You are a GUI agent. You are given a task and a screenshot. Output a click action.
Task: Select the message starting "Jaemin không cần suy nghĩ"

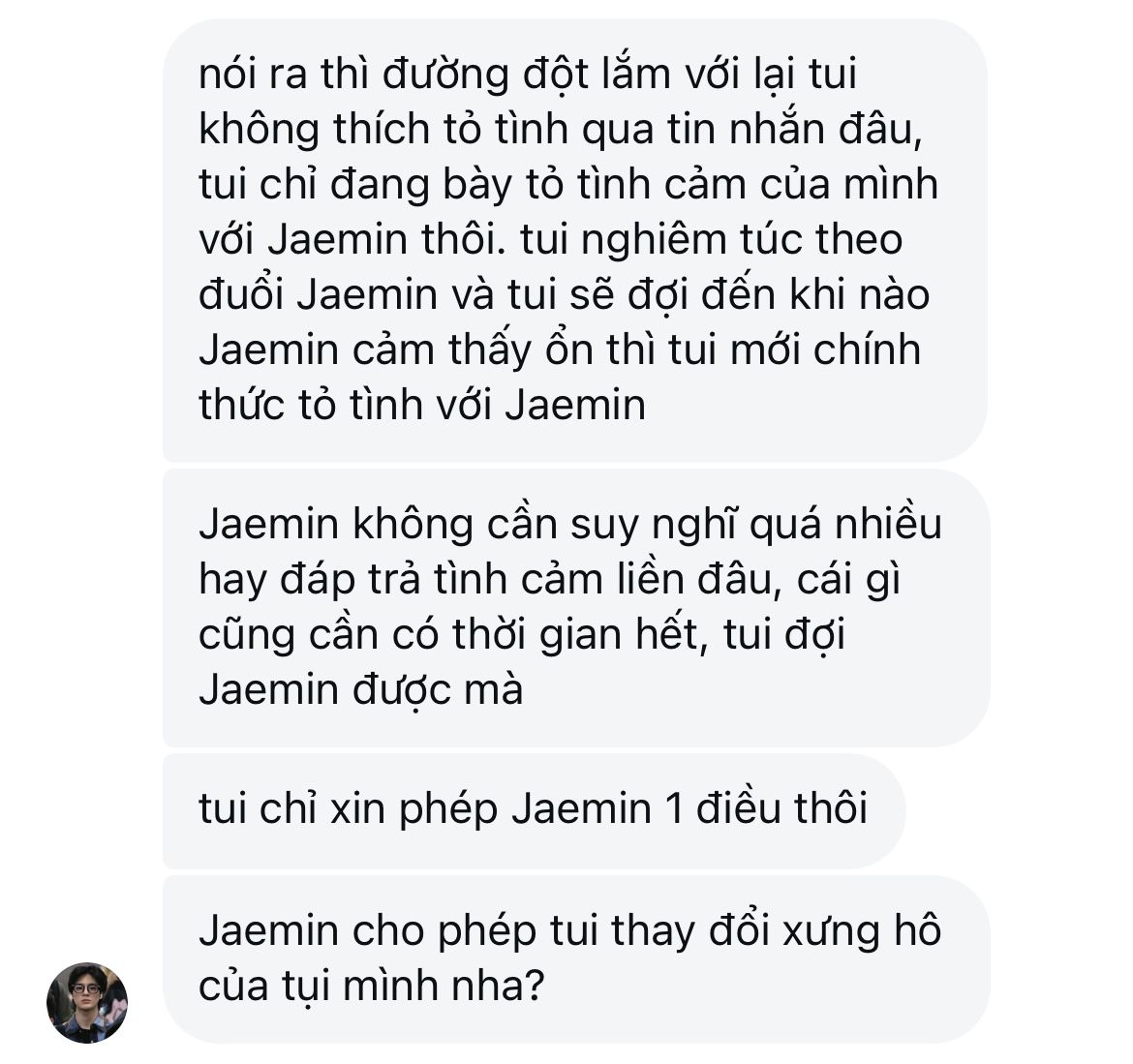click(x=576, y=607)
